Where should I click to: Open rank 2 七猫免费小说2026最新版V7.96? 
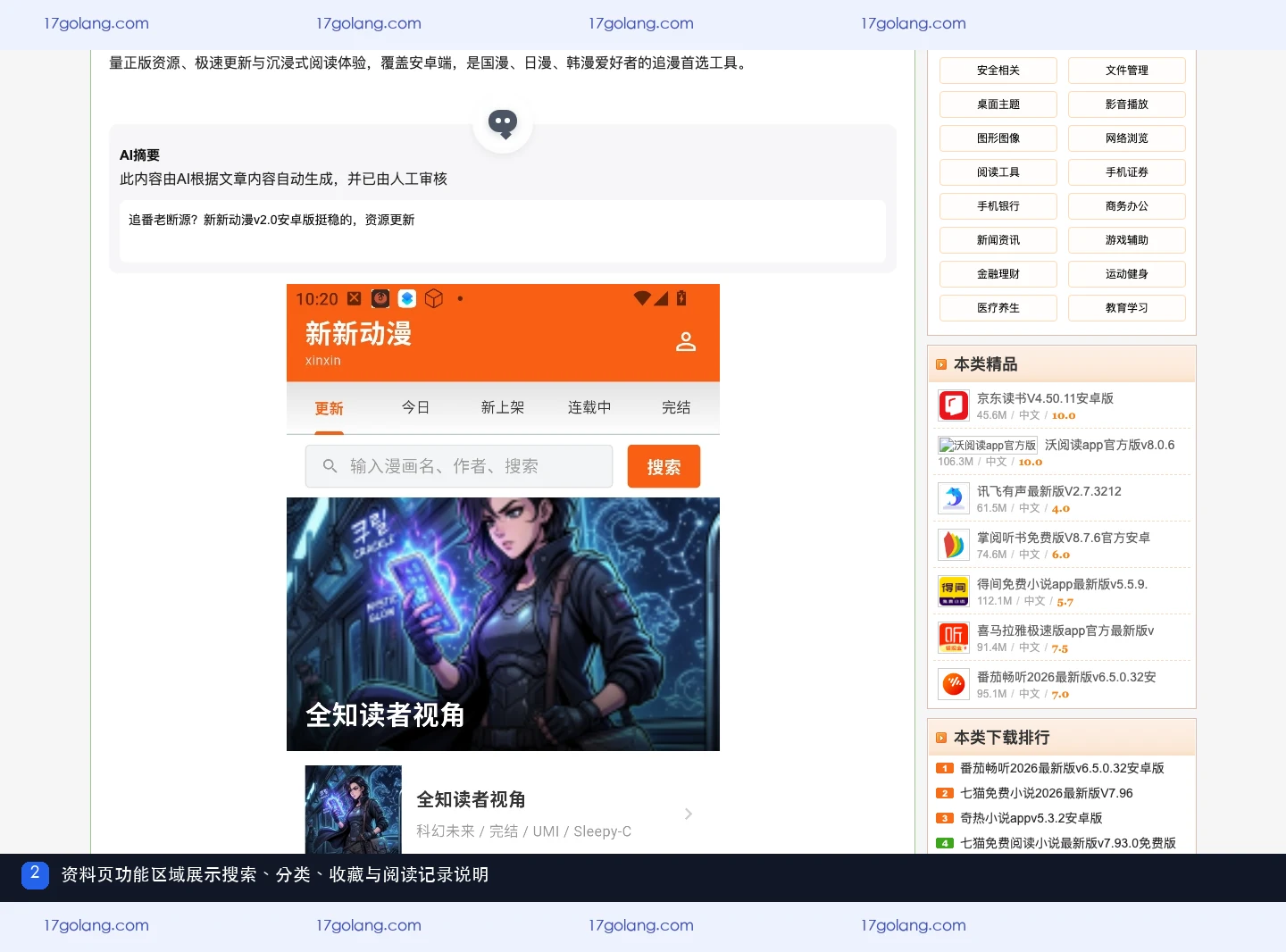click(x=1047, y=793)
